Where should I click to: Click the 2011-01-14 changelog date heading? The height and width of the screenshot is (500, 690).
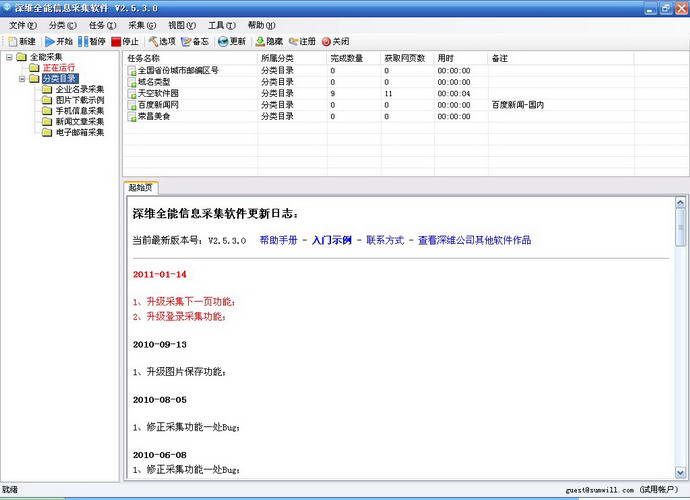click(x=160, y=275)
